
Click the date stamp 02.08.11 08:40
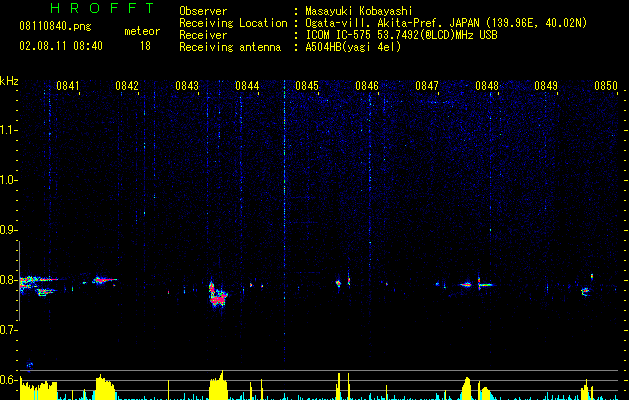pos(61,46)
